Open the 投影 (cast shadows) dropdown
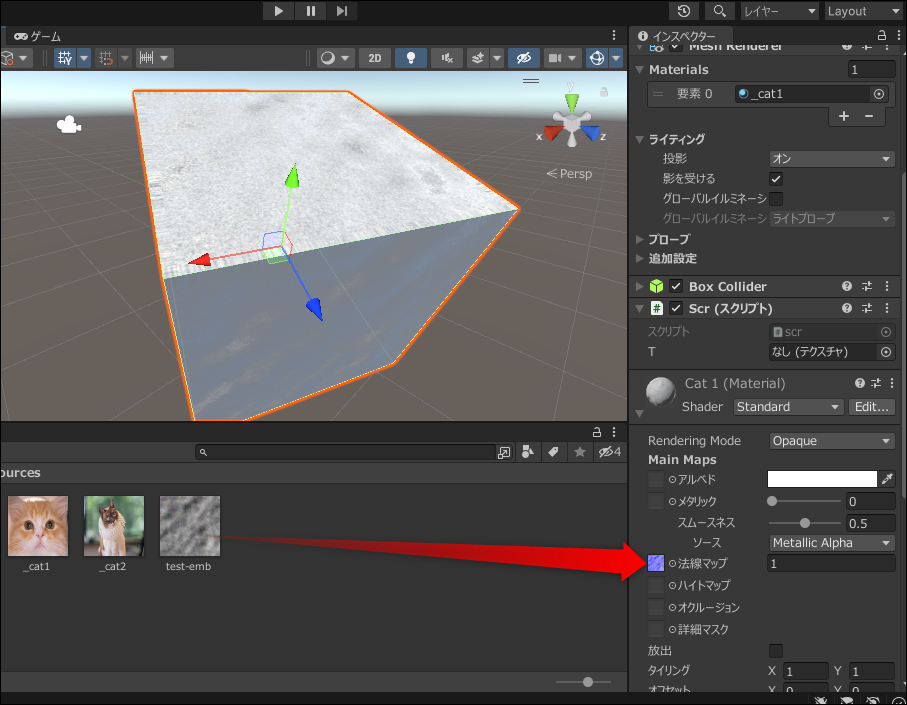907x705 pixels. (x=832, y=158)
